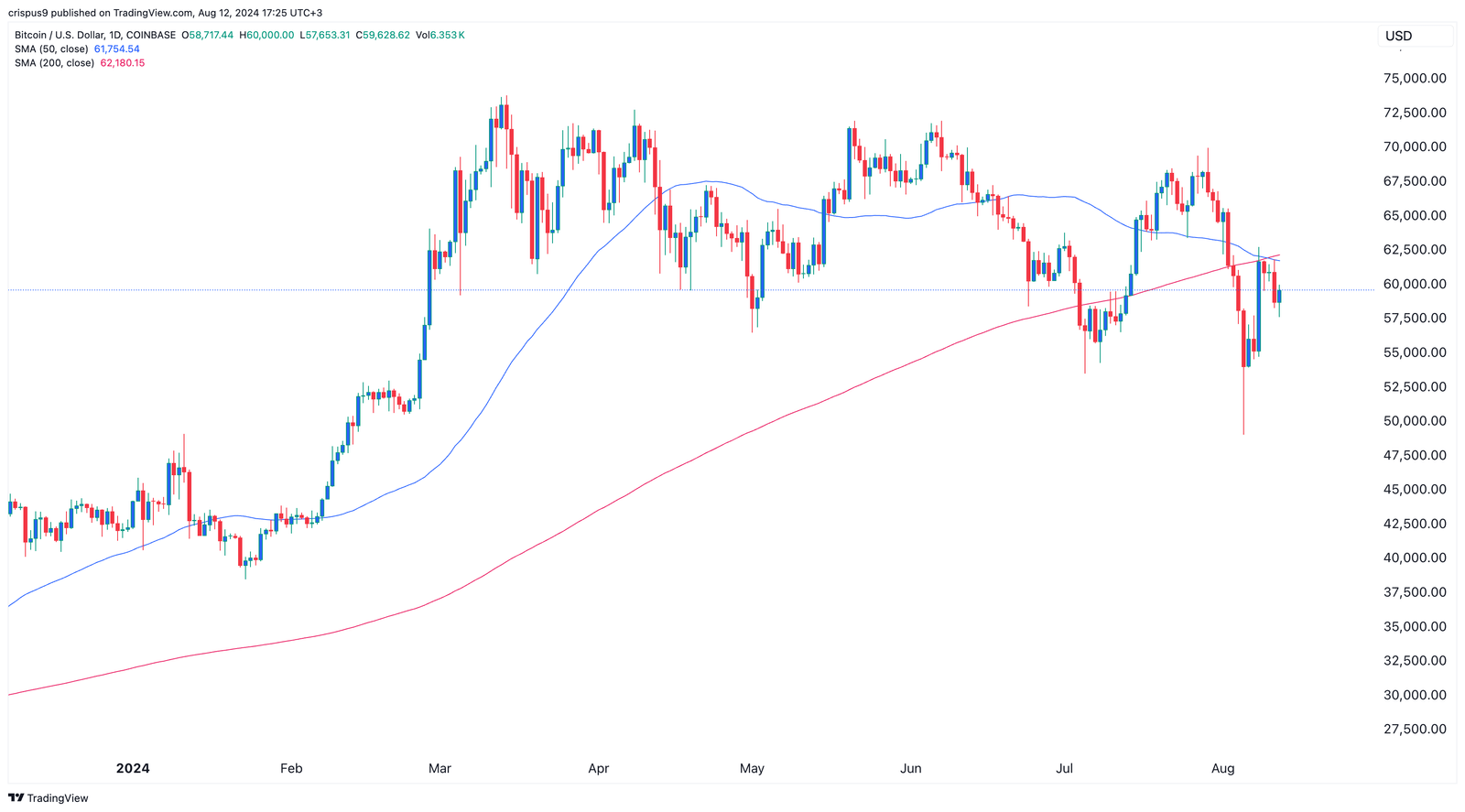The height and width of the screenshot is (812, 1465).
Task: Click the Mar label on time axis
Action: click(x=439, y=768)
